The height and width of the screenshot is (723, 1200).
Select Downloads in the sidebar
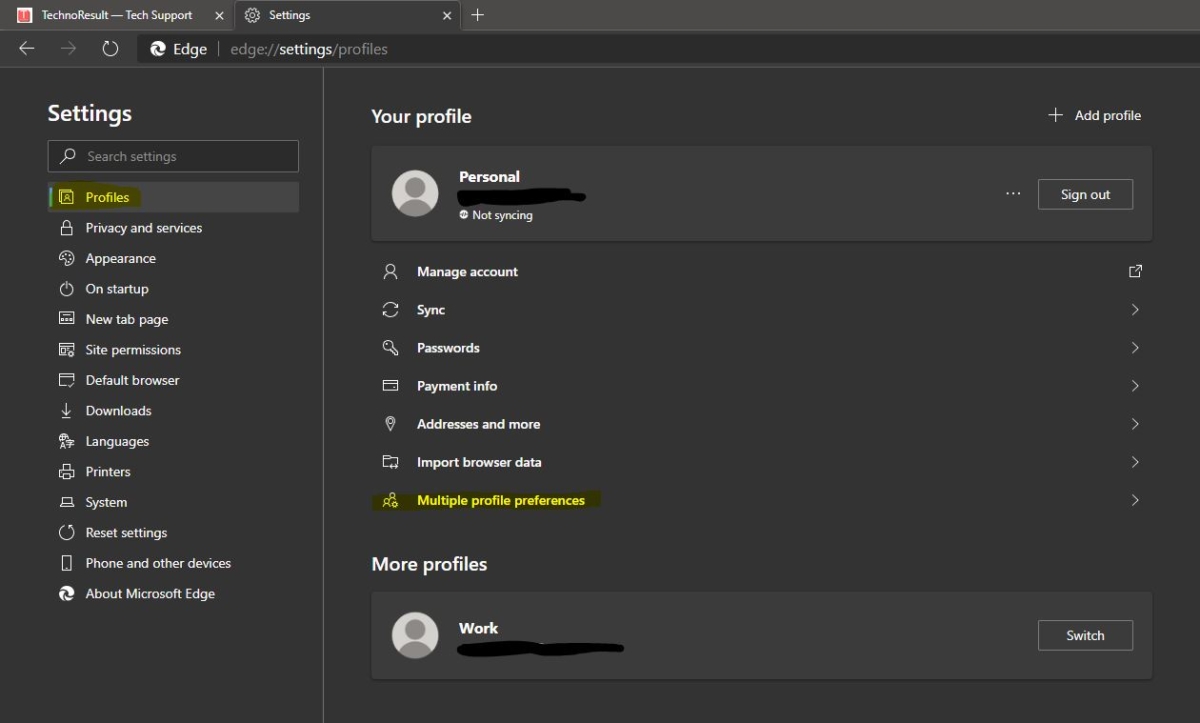point(115,410)
